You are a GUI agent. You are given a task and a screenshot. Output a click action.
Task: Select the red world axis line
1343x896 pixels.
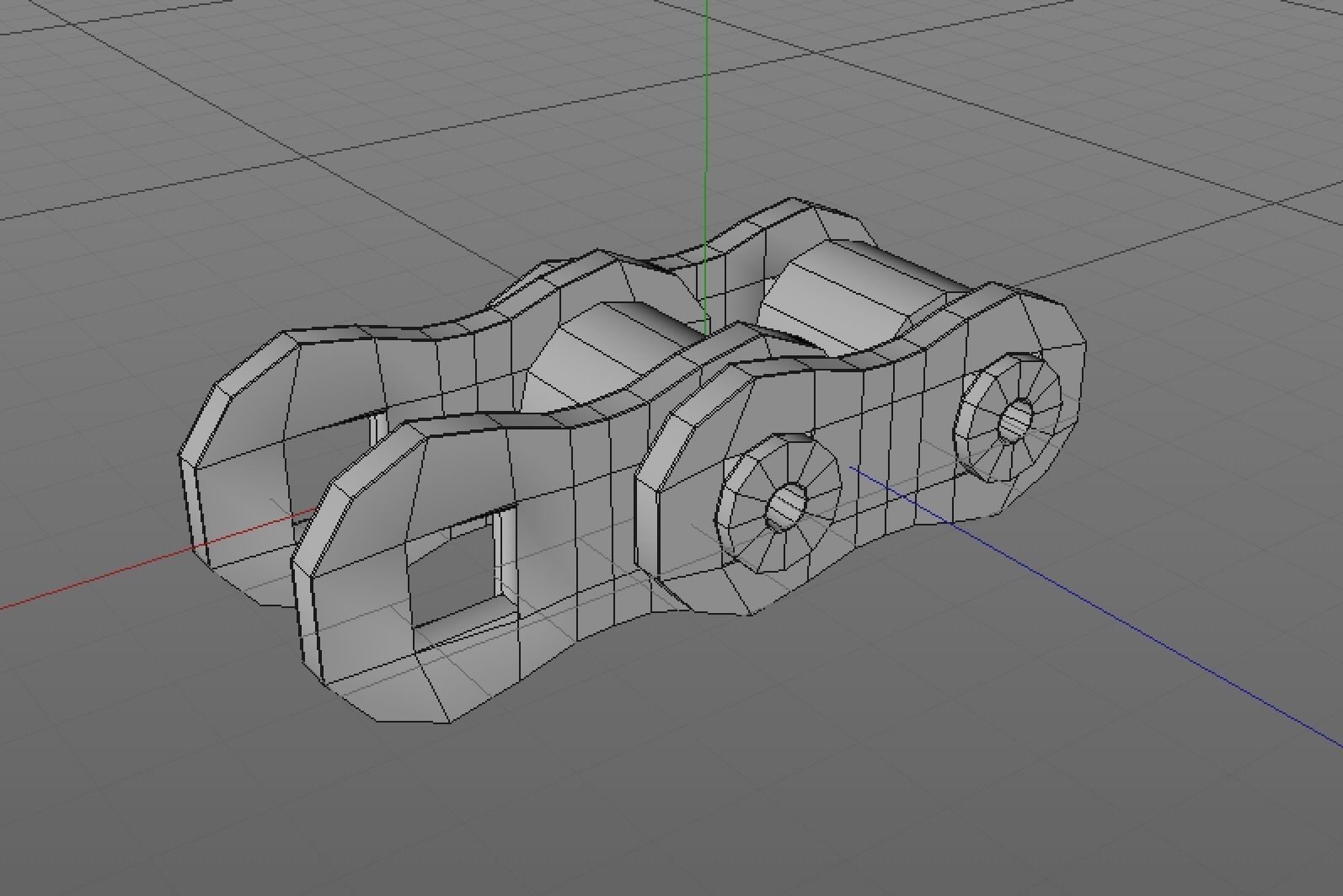coord(158,557)
